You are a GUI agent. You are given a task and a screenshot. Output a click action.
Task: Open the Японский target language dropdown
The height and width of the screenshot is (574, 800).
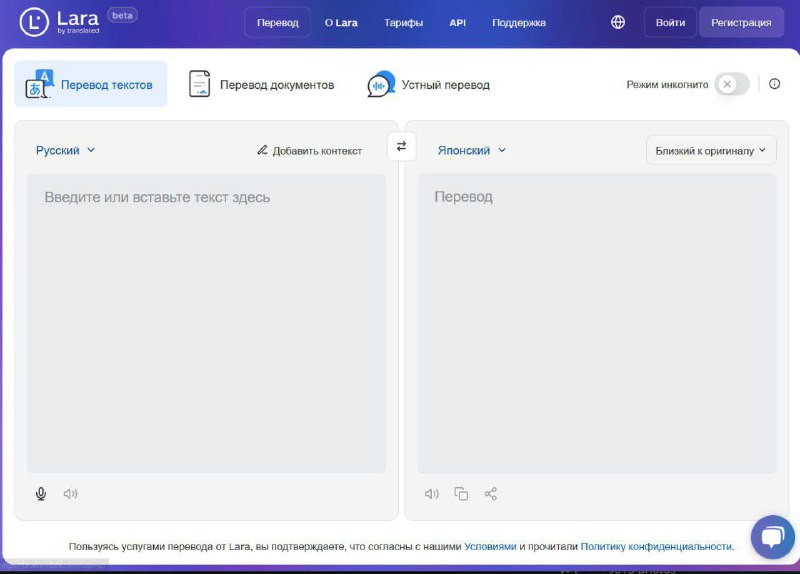[x=472, y=150]
